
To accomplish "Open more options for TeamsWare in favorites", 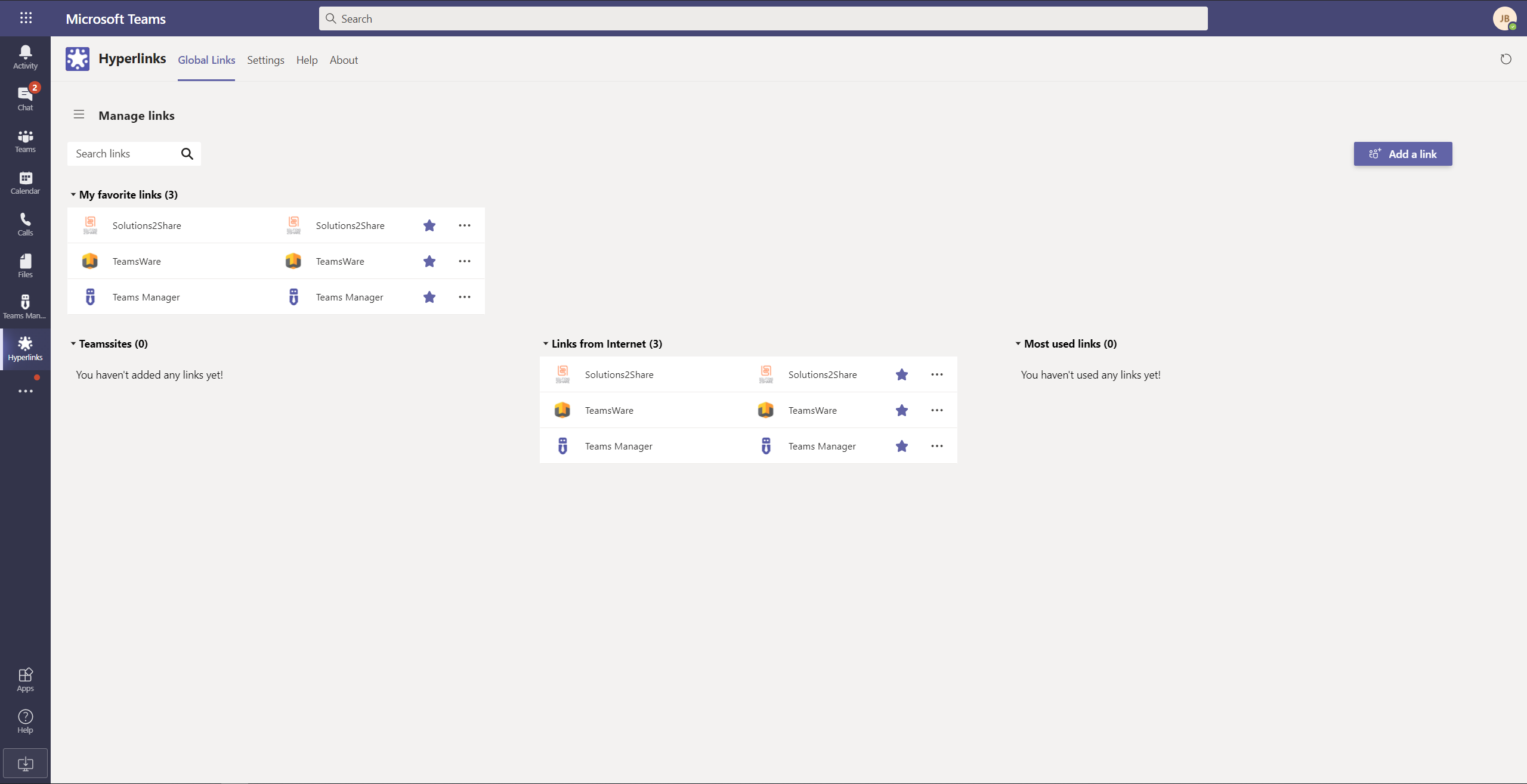I will pyautogui.click(x=465, y=261).
